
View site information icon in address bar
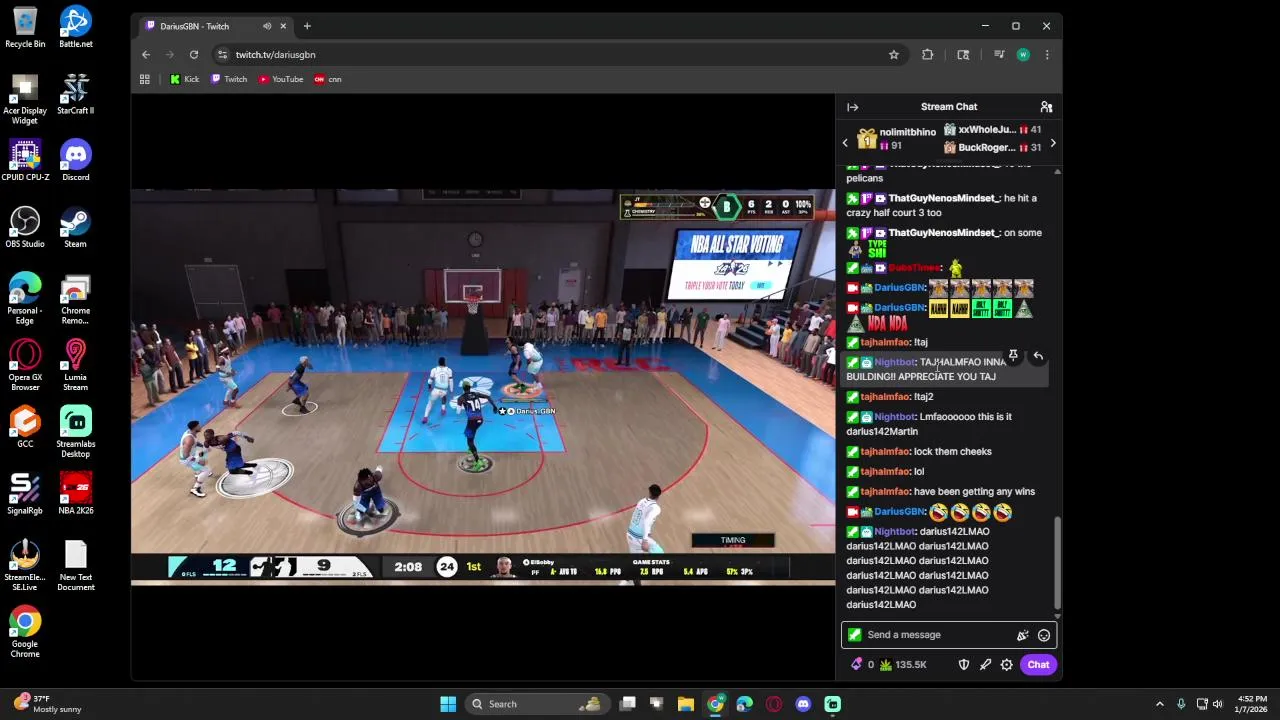222,55
